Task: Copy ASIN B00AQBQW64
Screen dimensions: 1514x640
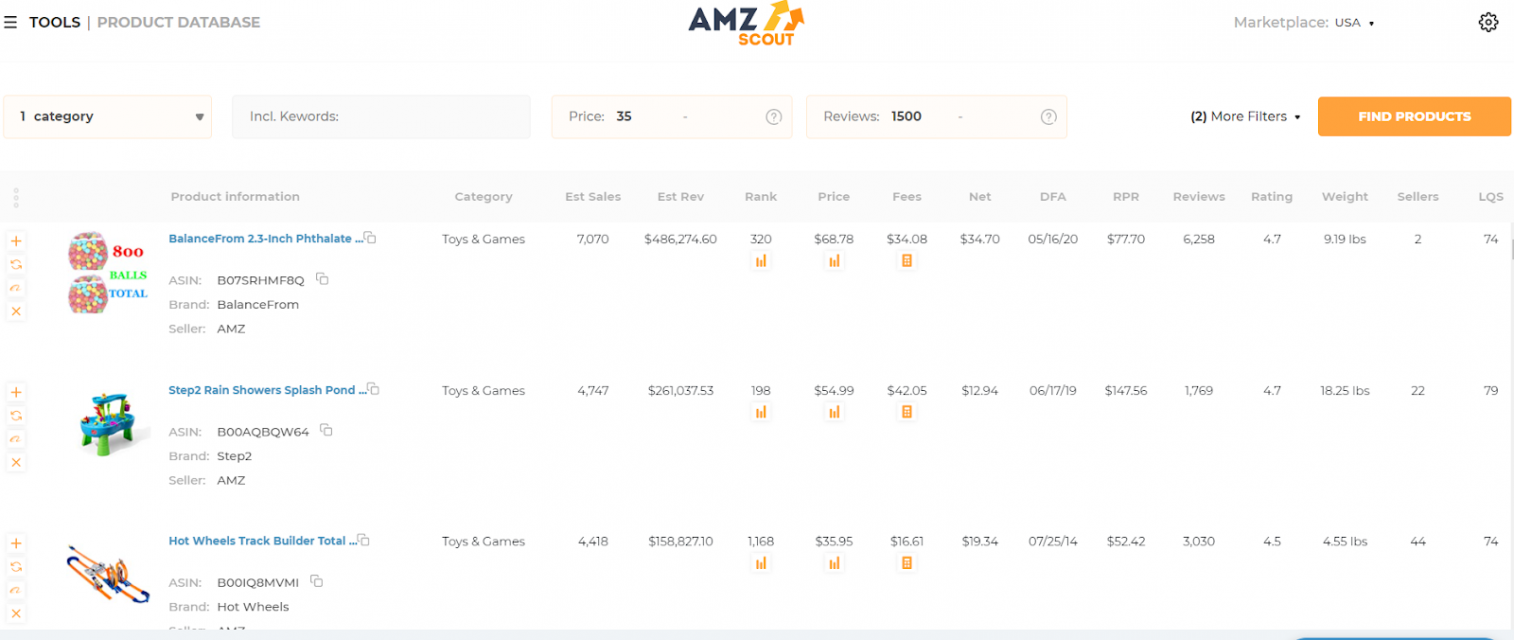Action: click(x=326, y=430)
